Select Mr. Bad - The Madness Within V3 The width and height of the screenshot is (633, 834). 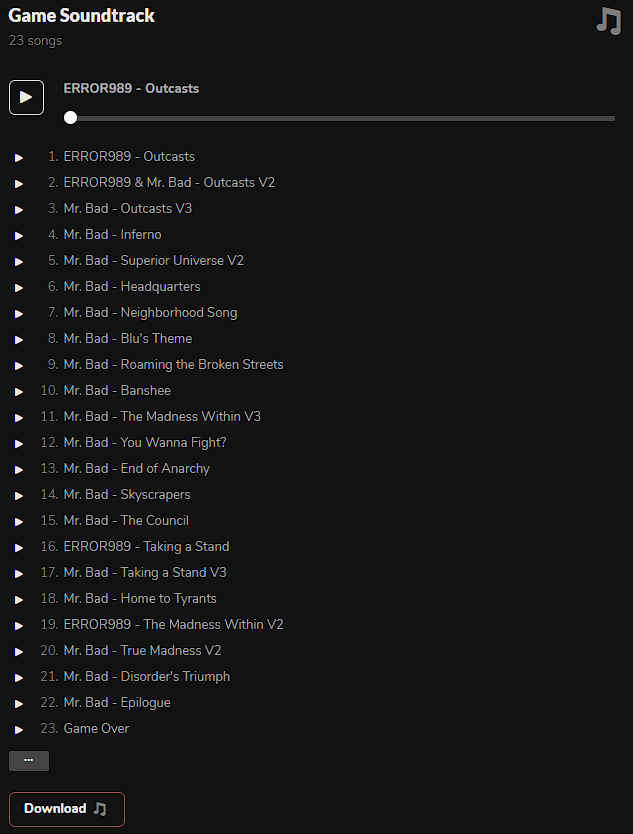tap(162, 416)
